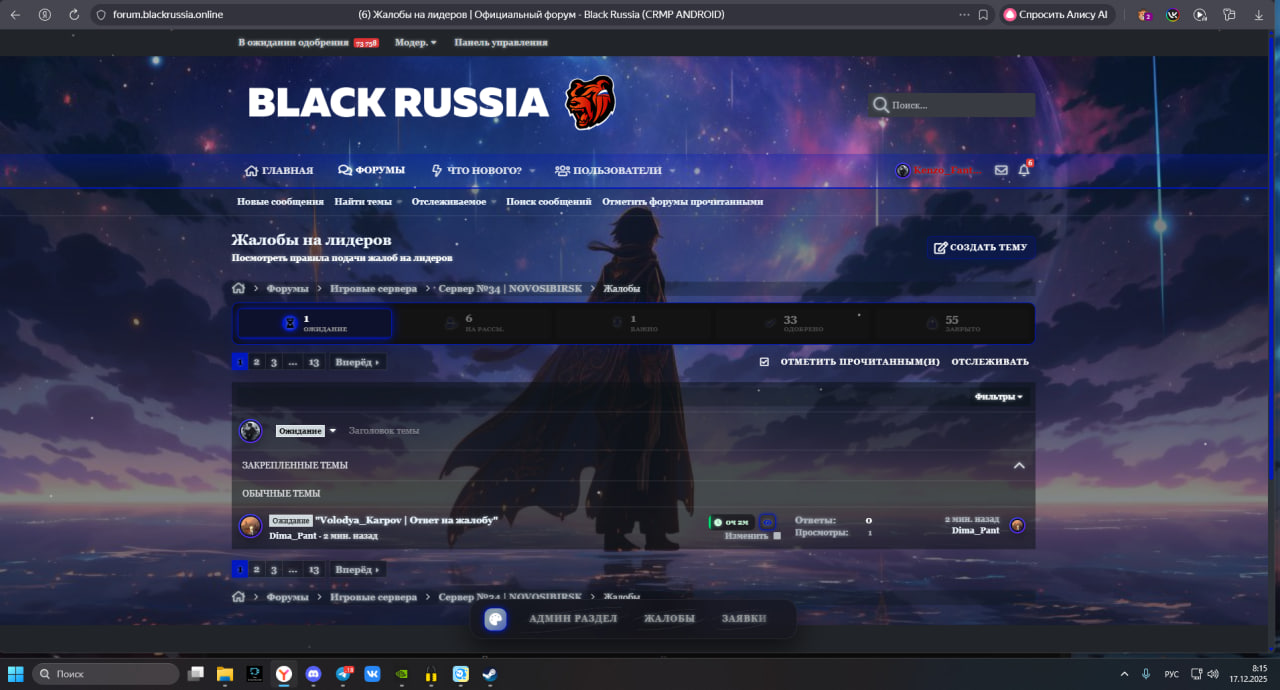Open the inbox envelope icon
The width and height of the screenshot is (1280, 690).
(x=1001, y=170)
